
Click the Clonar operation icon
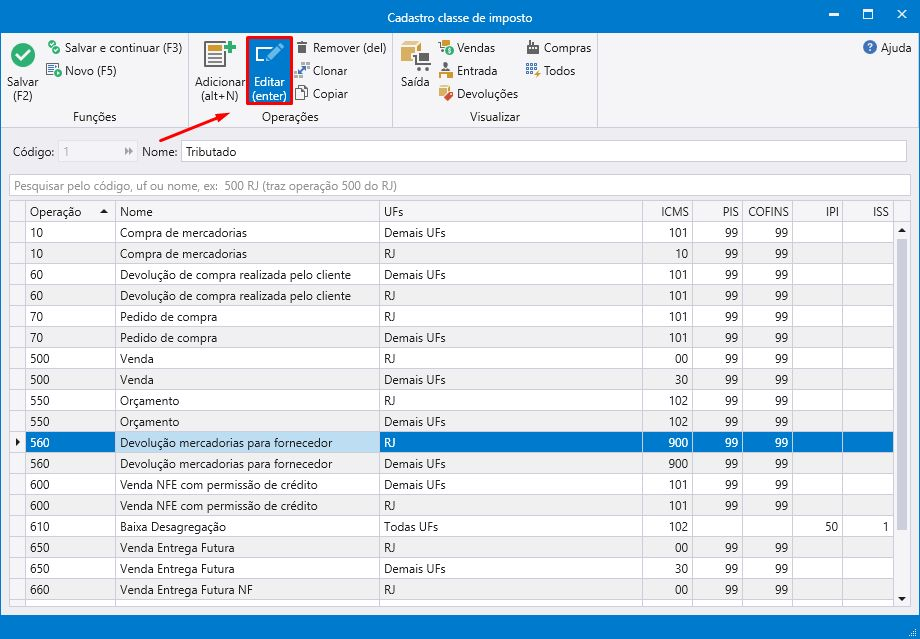(302, 71)
